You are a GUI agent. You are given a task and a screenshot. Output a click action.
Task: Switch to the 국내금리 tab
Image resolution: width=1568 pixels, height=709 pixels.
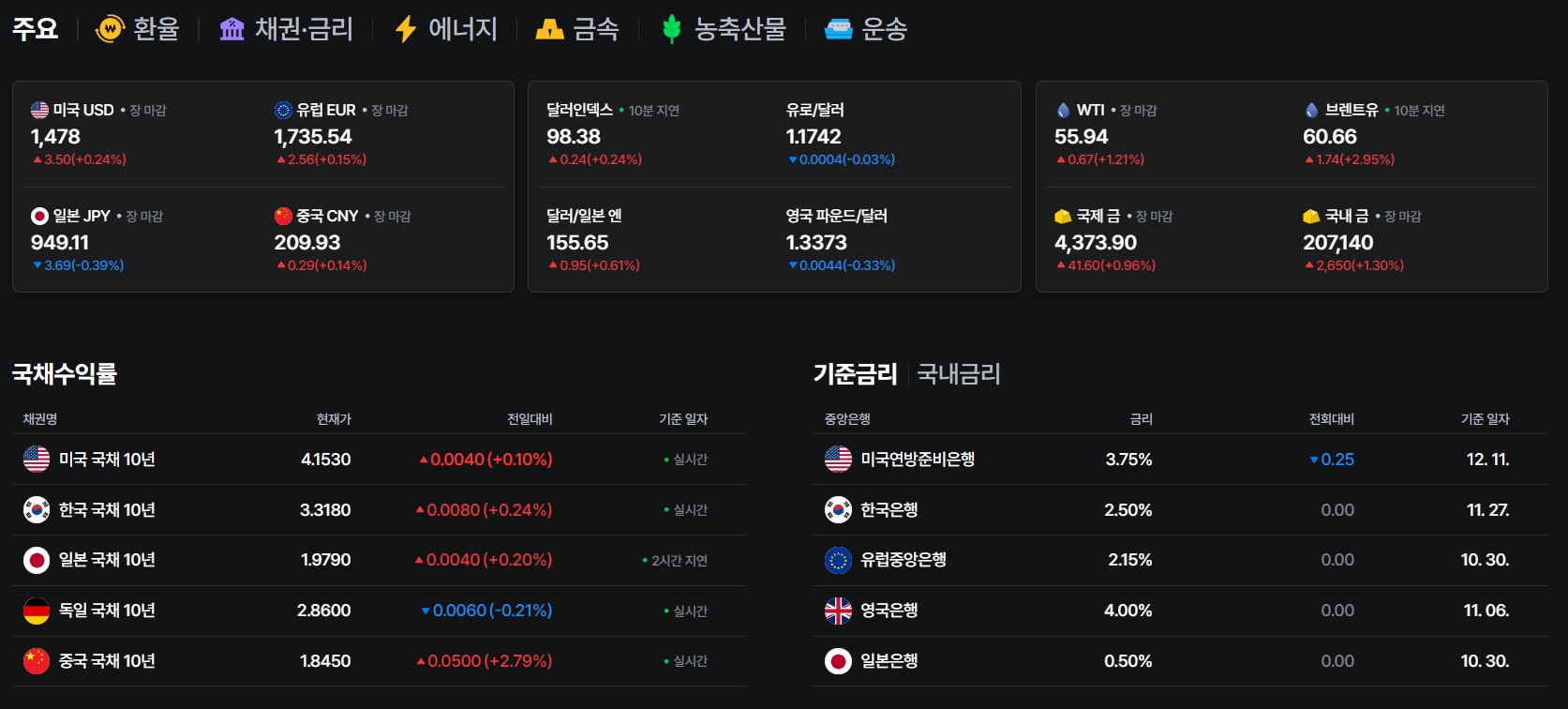[x=959, y=374]
